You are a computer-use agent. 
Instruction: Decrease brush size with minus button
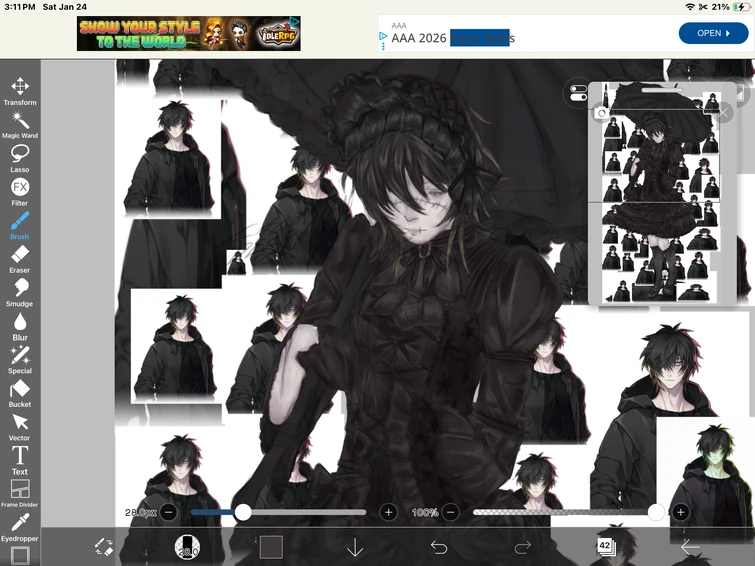click(x=169, y=512)
